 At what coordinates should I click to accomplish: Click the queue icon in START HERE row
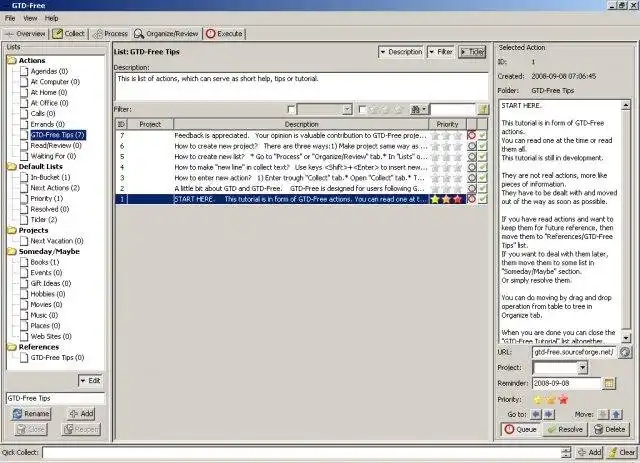click(x=471, y=199)
